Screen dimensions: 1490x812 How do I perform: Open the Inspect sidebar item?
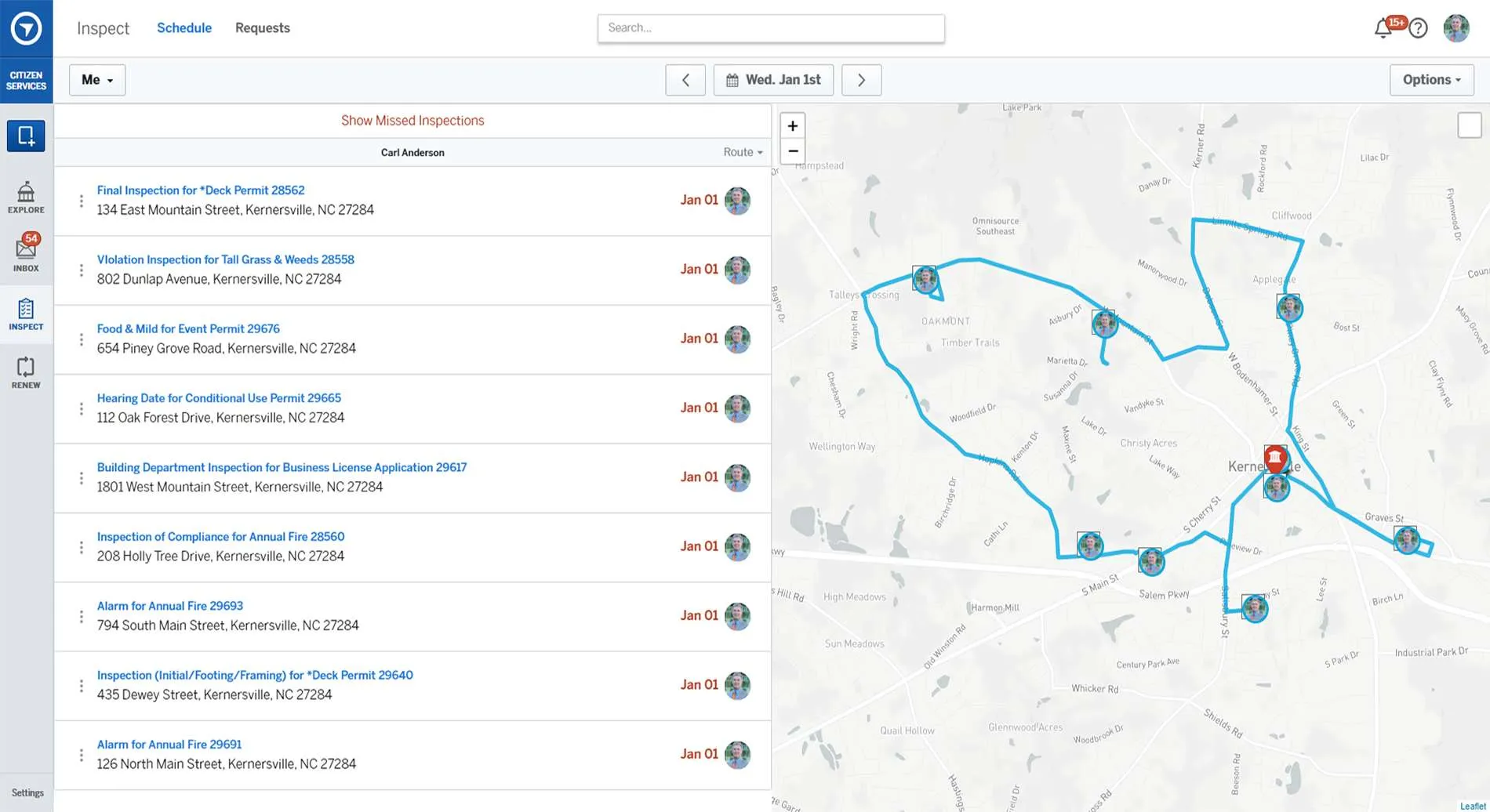point(26,314)
